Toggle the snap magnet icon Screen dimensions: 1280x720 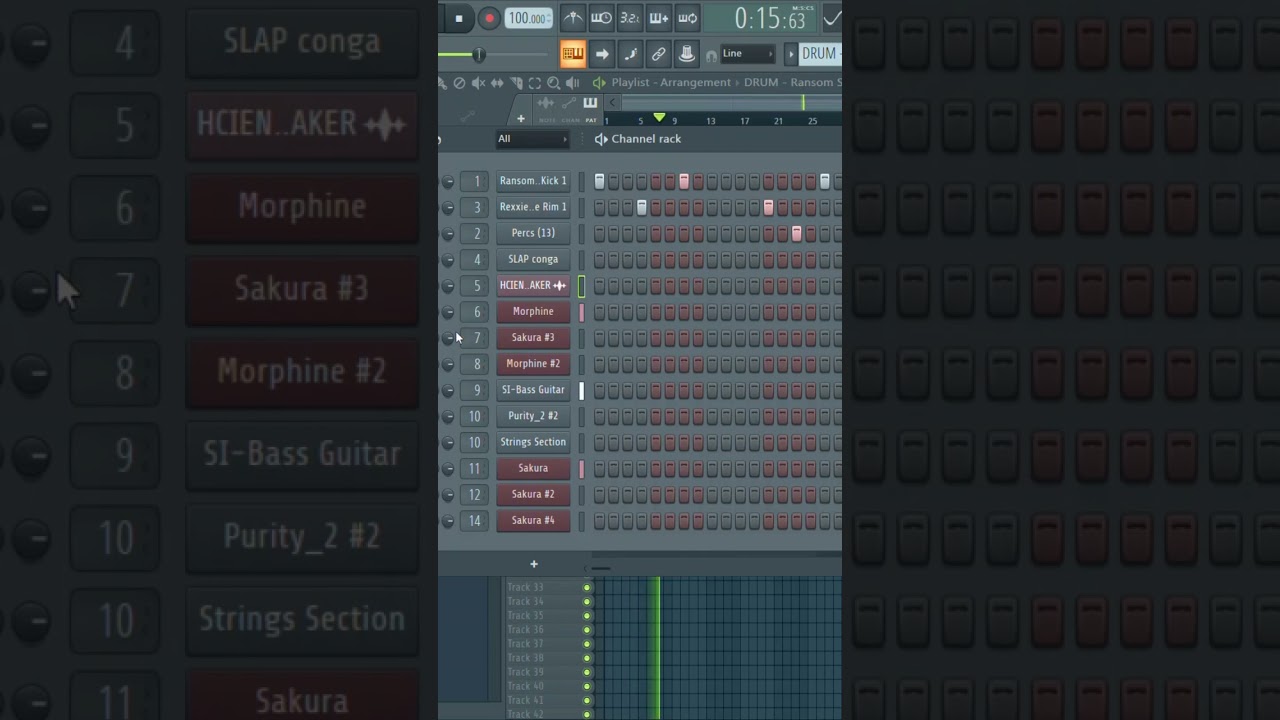pyautogui.click(x=711, y=56)
